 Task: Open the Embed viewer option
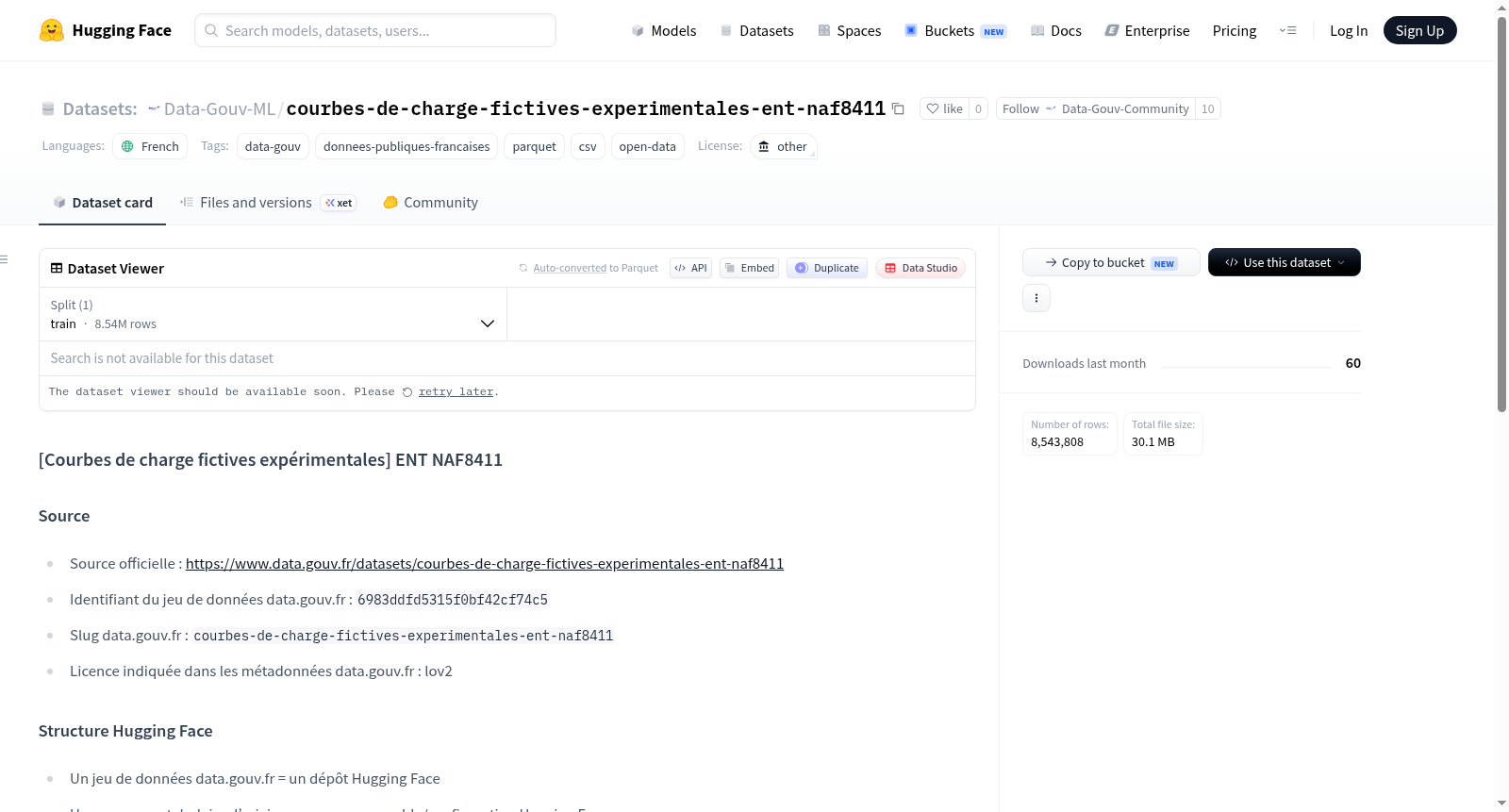(x=750, y=268)
